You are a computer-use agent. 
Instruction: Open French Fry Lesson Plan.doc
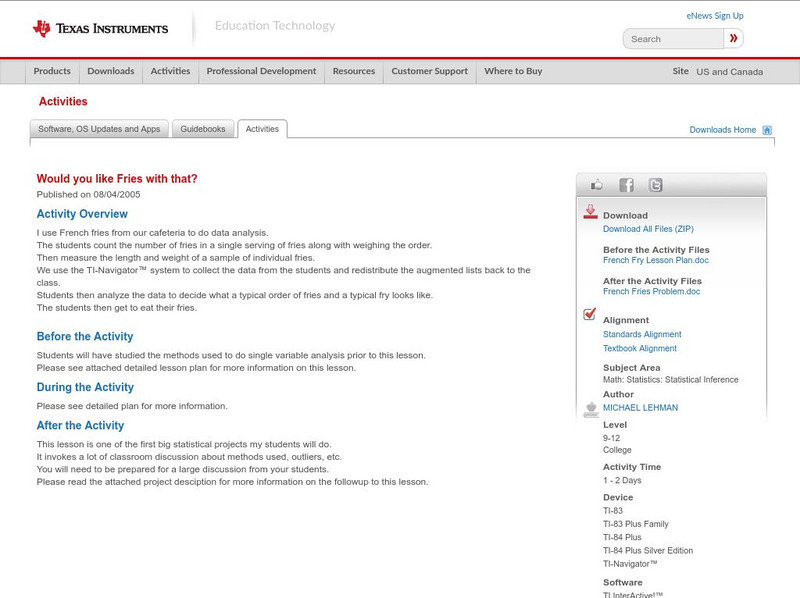pos(655,260)
